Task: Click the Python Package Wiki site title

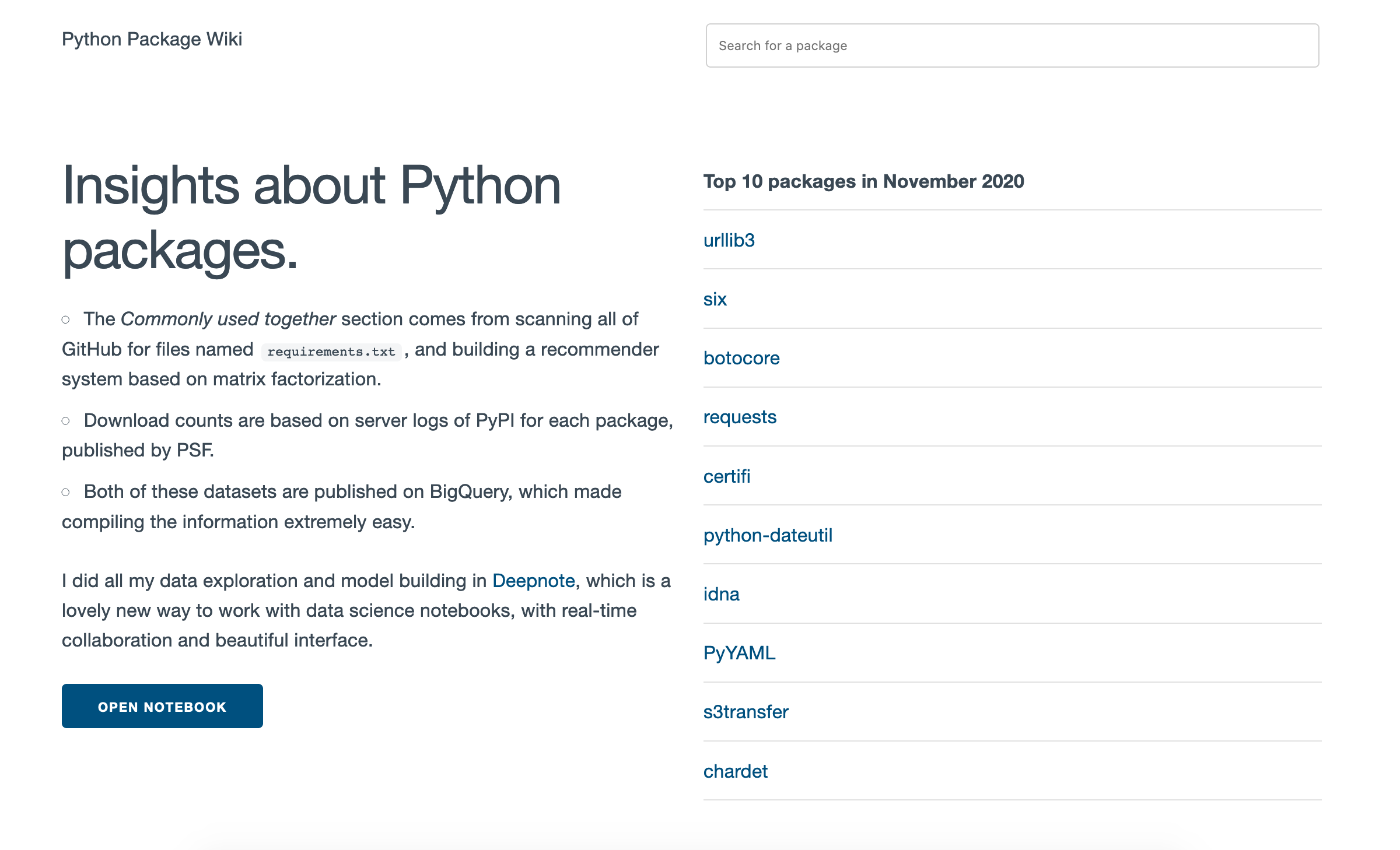Action: pyautogui.click(x=152, y=39)
